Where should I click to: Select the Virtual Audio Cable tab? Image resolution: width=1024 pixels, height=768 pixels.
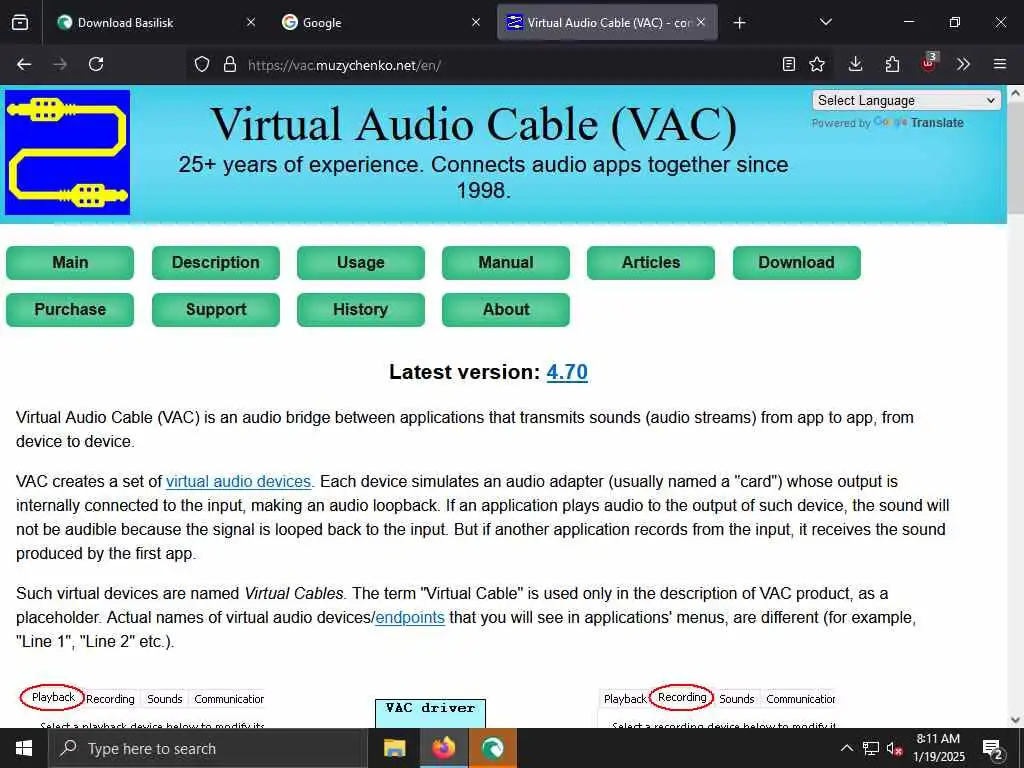[607, 22]
